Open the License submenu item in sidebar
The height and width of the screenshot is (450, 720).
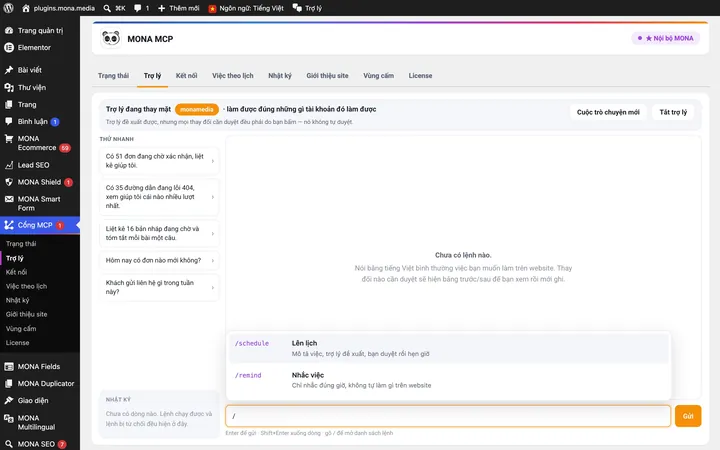coord(17,343)
